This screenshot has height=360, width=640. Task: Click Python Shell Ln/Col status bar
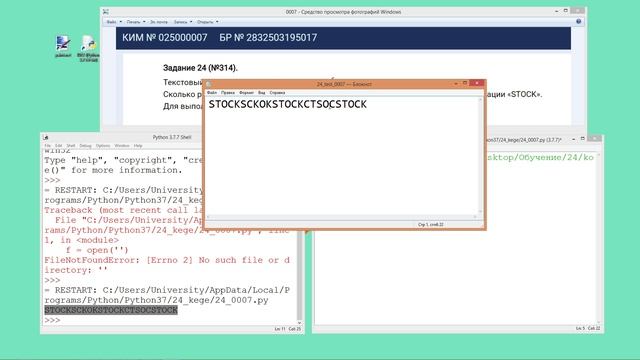click(x=287, y=329)
